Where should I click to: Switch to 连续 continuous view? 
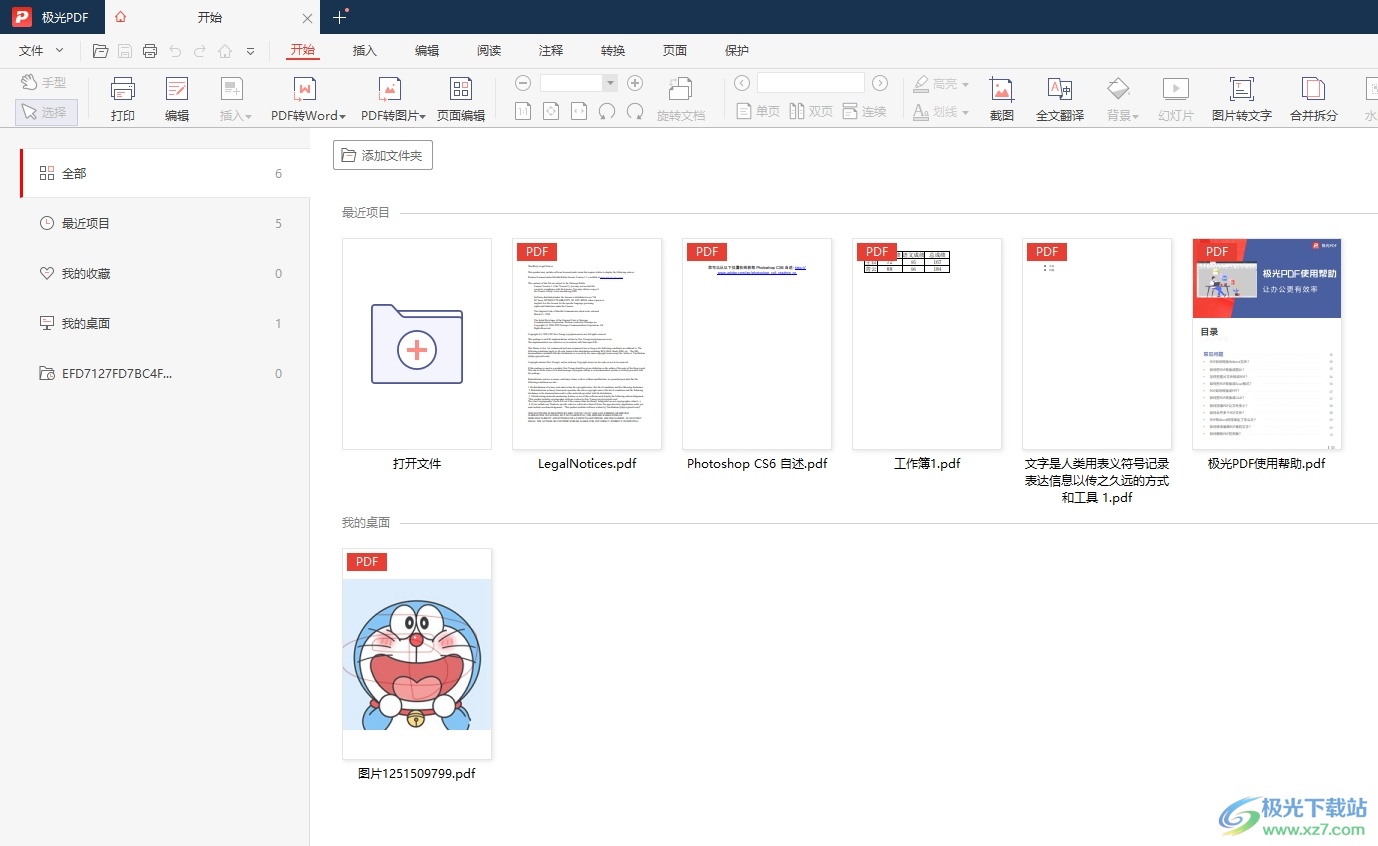[x=865, y=111]
